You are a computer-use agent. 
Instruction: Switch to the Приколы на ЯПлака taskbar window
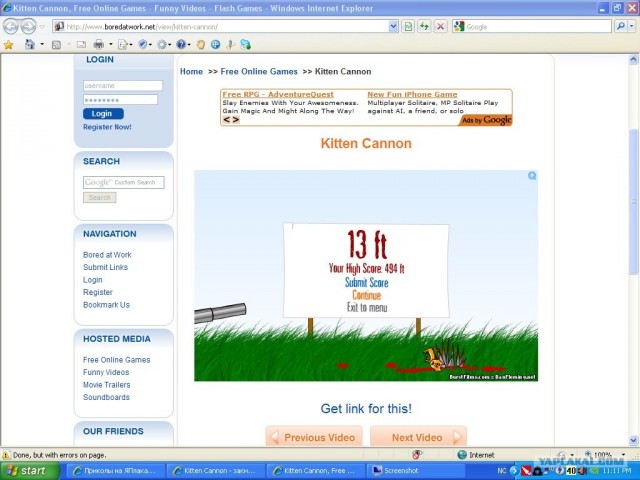(x=115, y=471)
